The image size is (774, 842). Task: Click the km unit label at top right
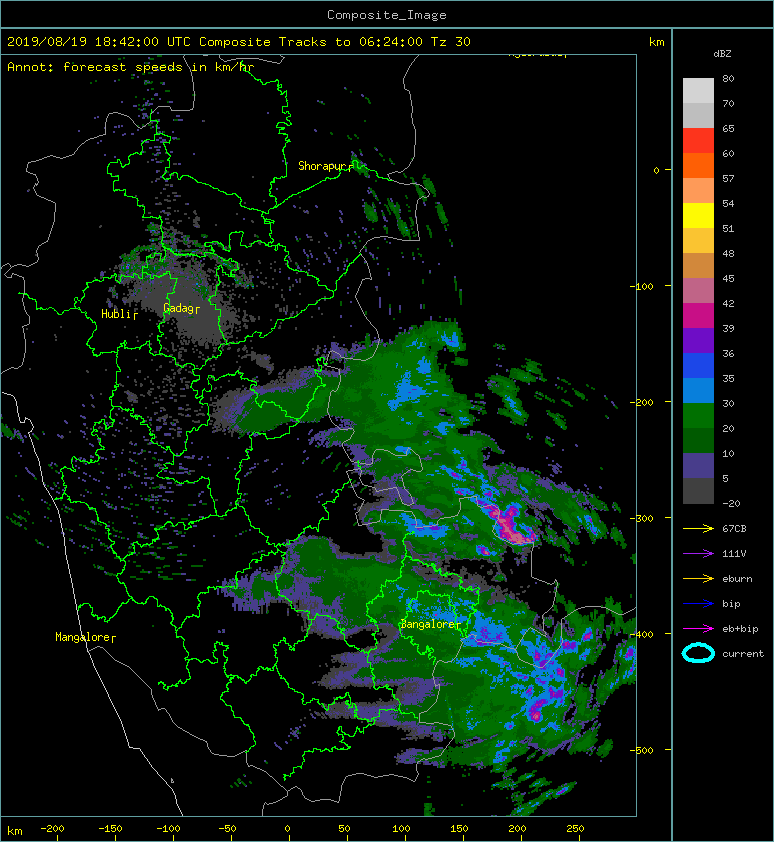click(656, 42)
